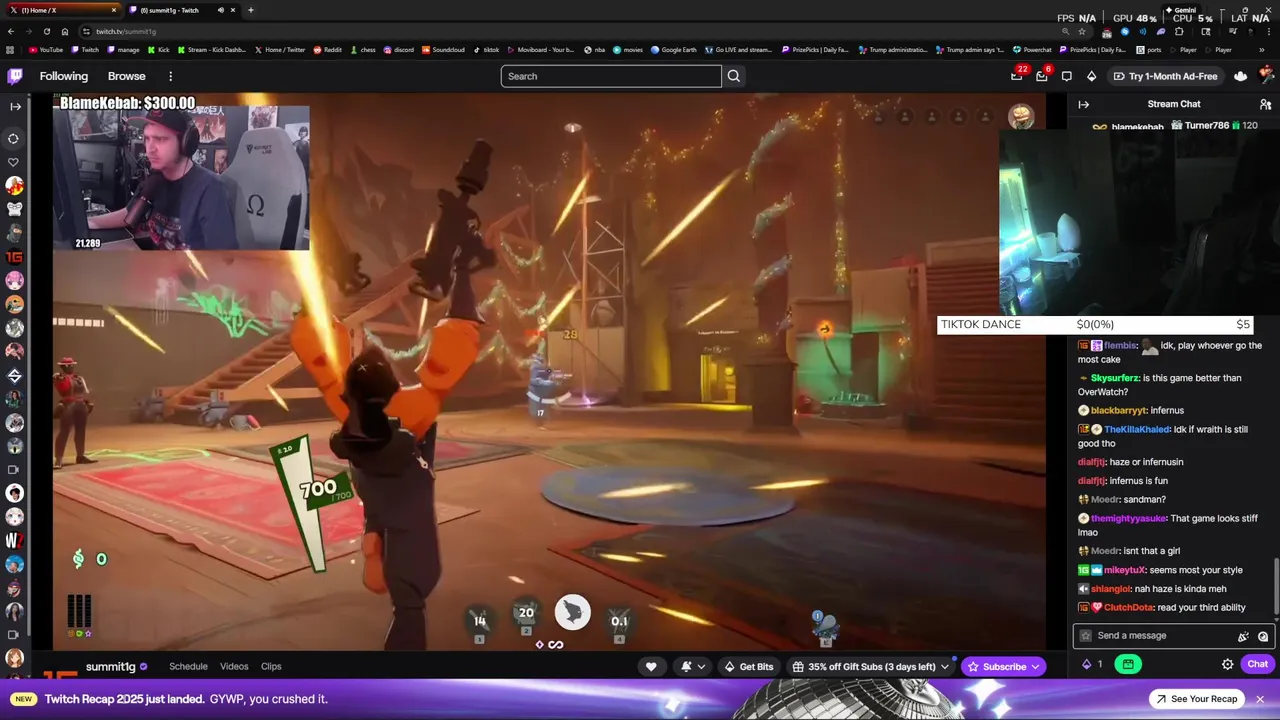The width and height of the screenshot is (1280, 720).
Task: Click the purple Chat send button
Action: [1257, 664]
